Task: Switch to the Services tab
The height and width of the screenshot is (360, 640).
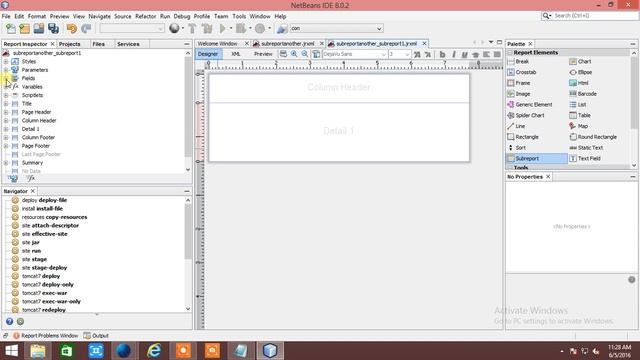Action: click(128, 44)
